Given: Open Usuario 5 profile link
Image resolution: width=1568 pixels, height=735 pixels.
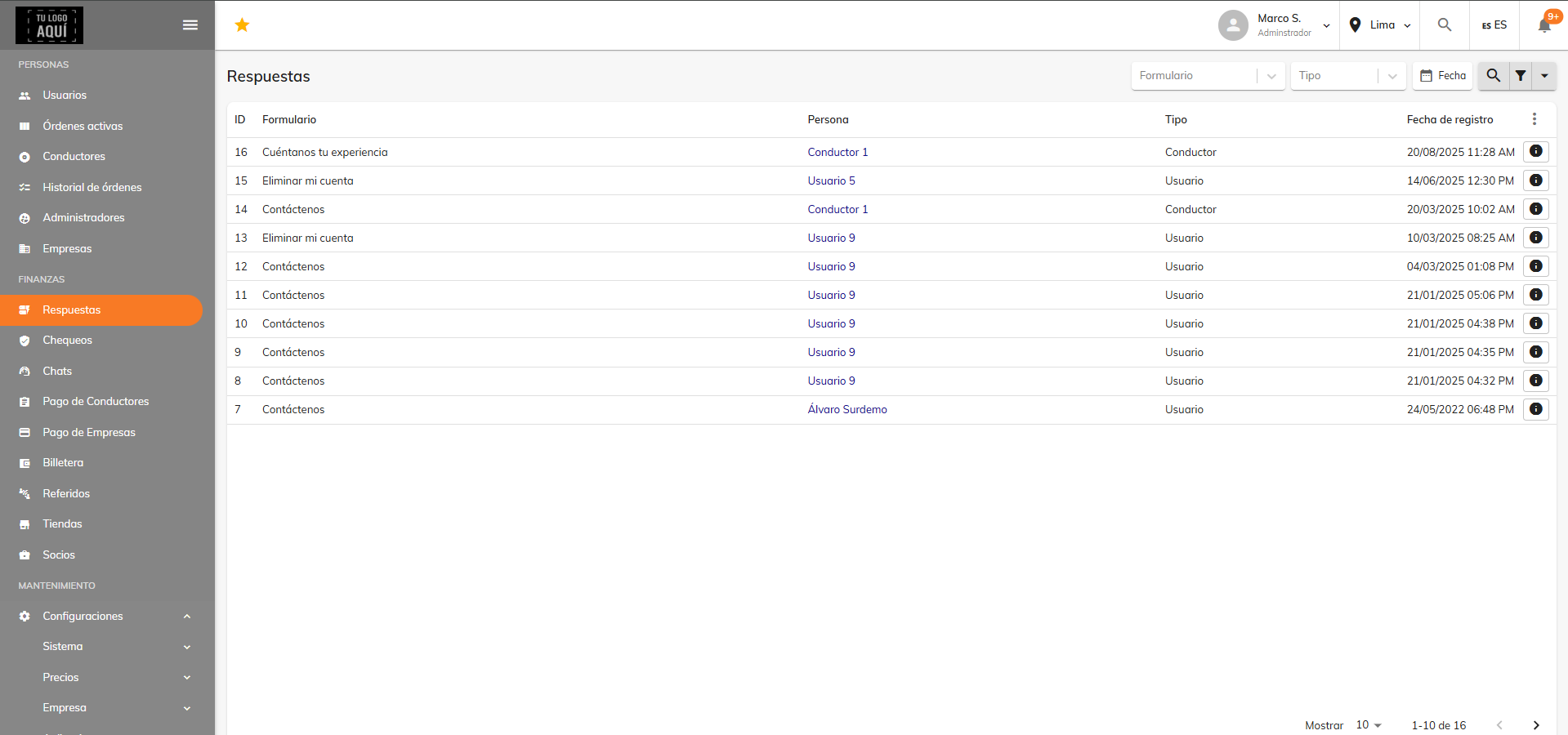Looking at the screenshot, I should 831,180.
